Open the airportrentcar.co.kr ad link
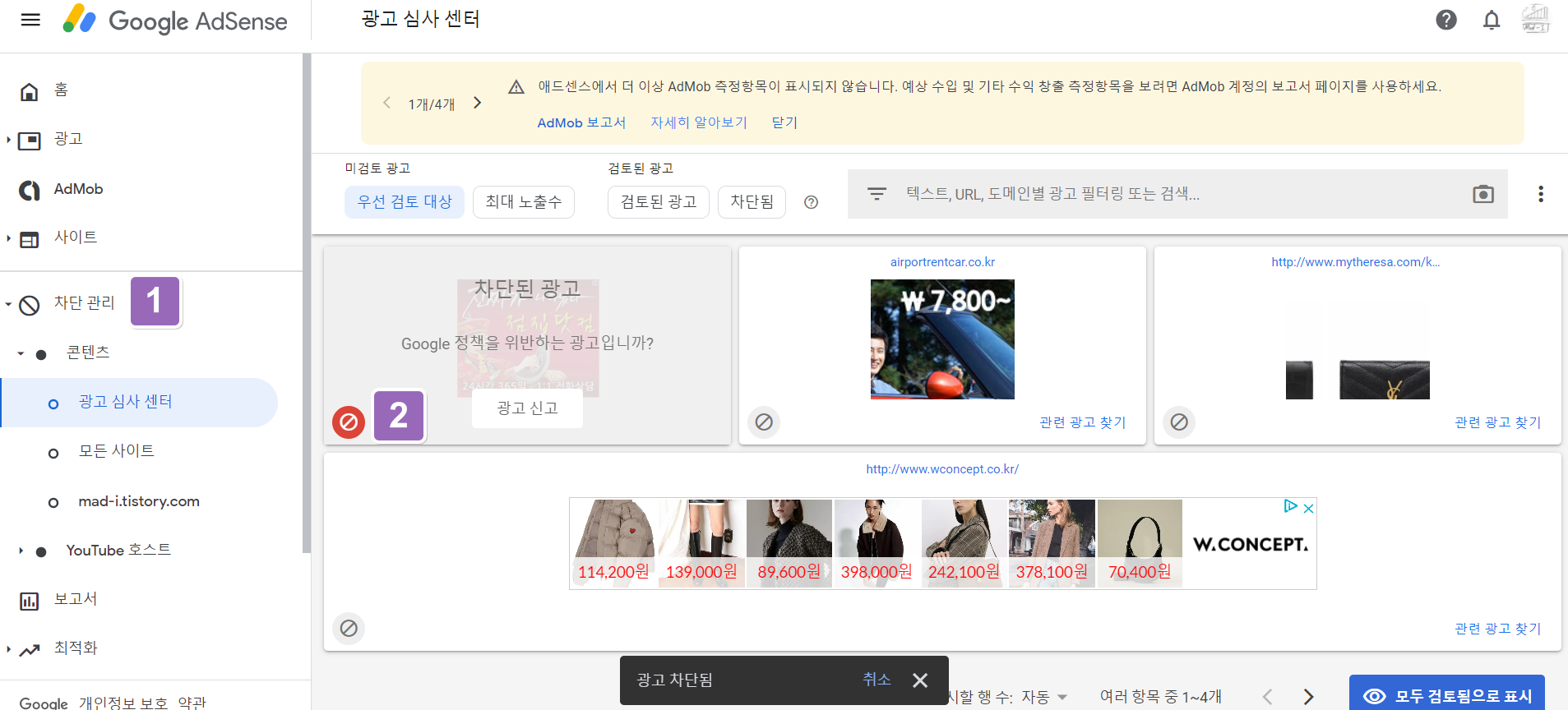The width and height of the screenshot is (1568, 710). point(942,262)
